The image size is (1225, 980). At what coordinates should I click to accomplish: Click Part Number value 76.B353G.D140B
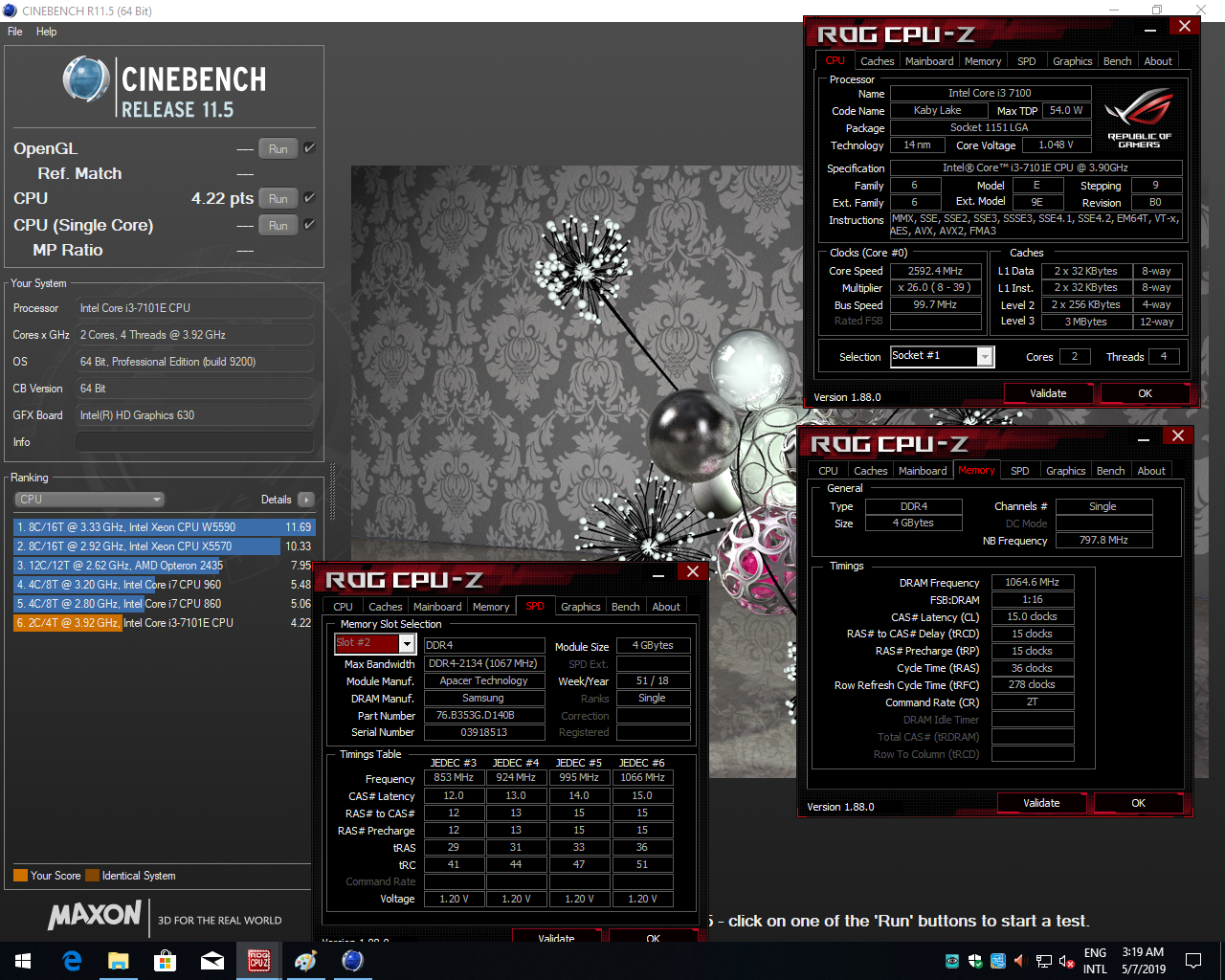[483, 715]
